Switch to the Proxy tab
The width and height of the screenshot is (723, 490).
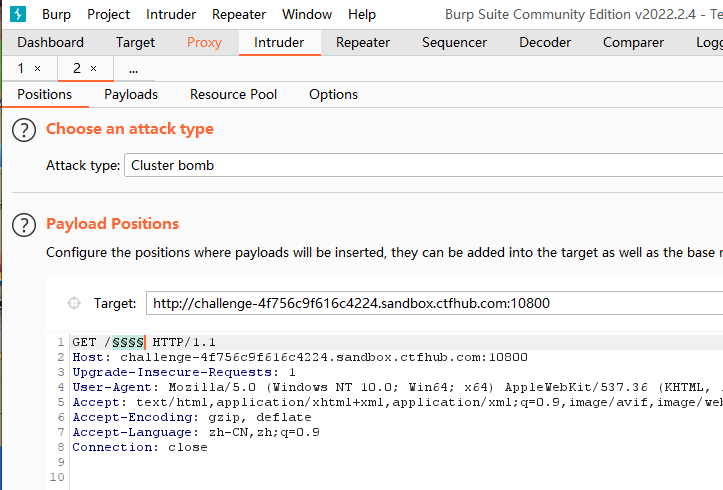[204, 42]
